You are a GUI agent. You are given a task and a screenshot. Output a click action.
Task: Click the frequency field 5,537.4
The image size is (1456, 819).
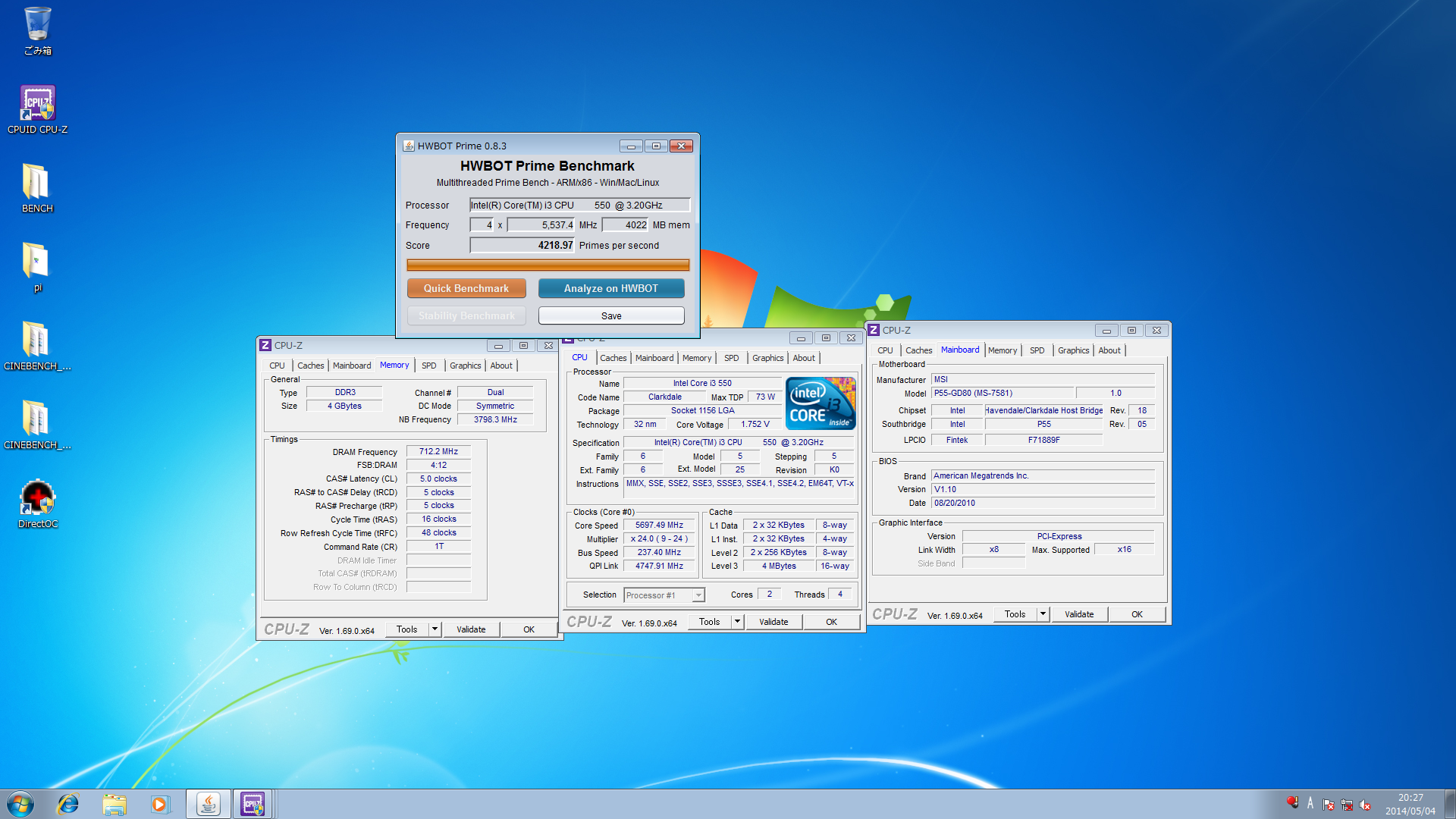(x=541, y=224)
